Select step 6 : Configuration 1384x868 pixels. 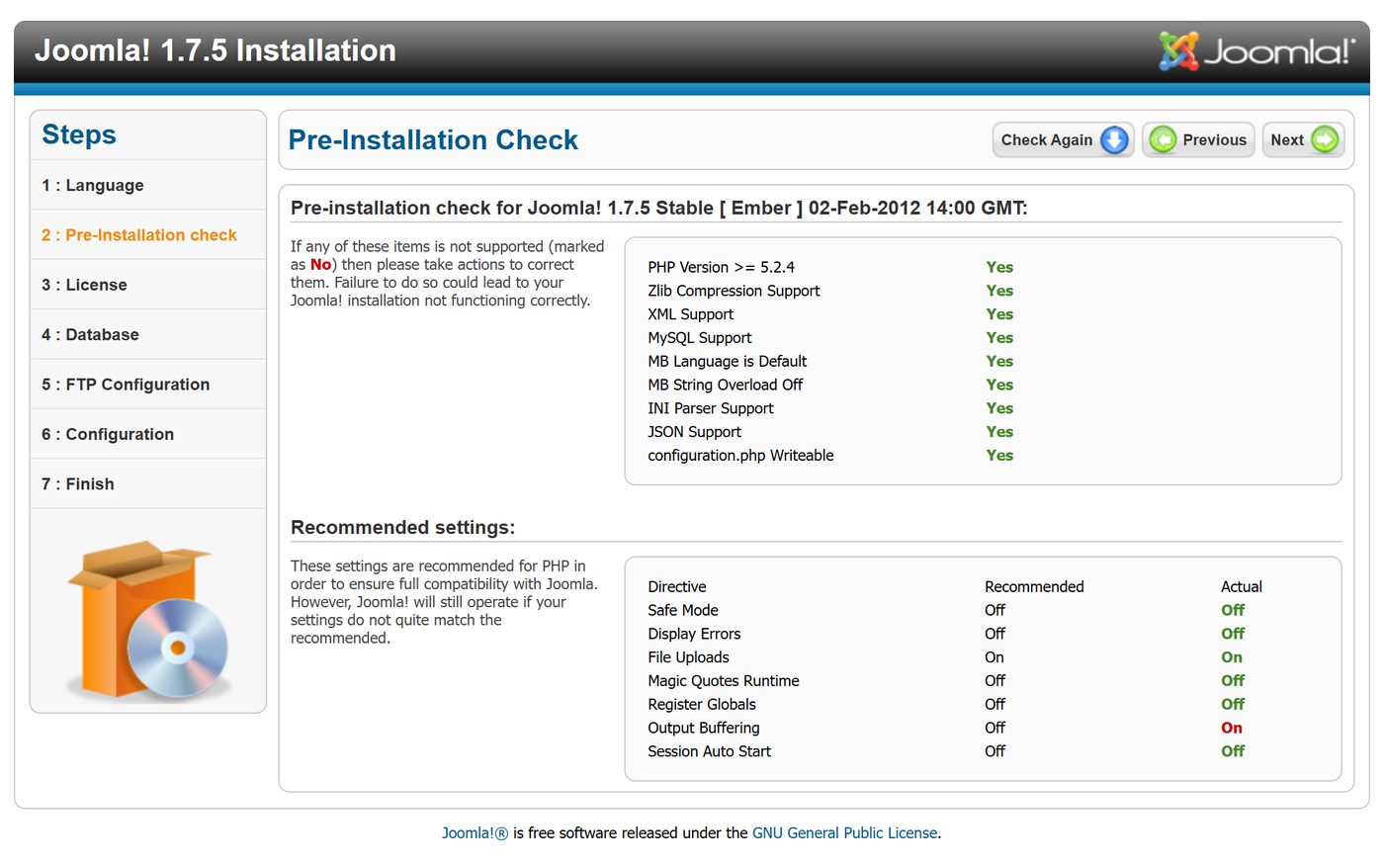(108, 434)
